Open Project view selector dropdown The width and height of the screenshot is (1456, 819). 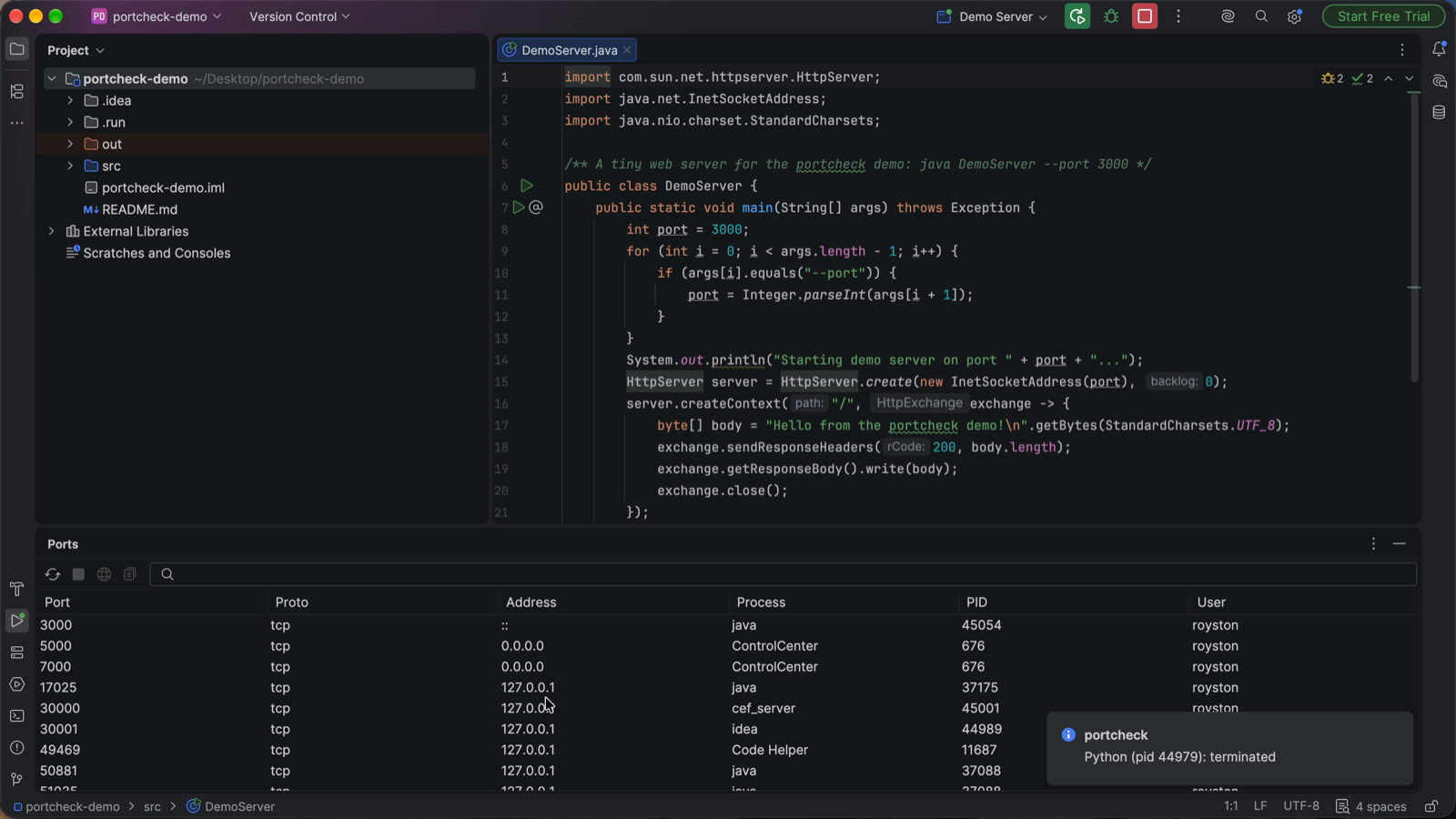tap(76, 50)
